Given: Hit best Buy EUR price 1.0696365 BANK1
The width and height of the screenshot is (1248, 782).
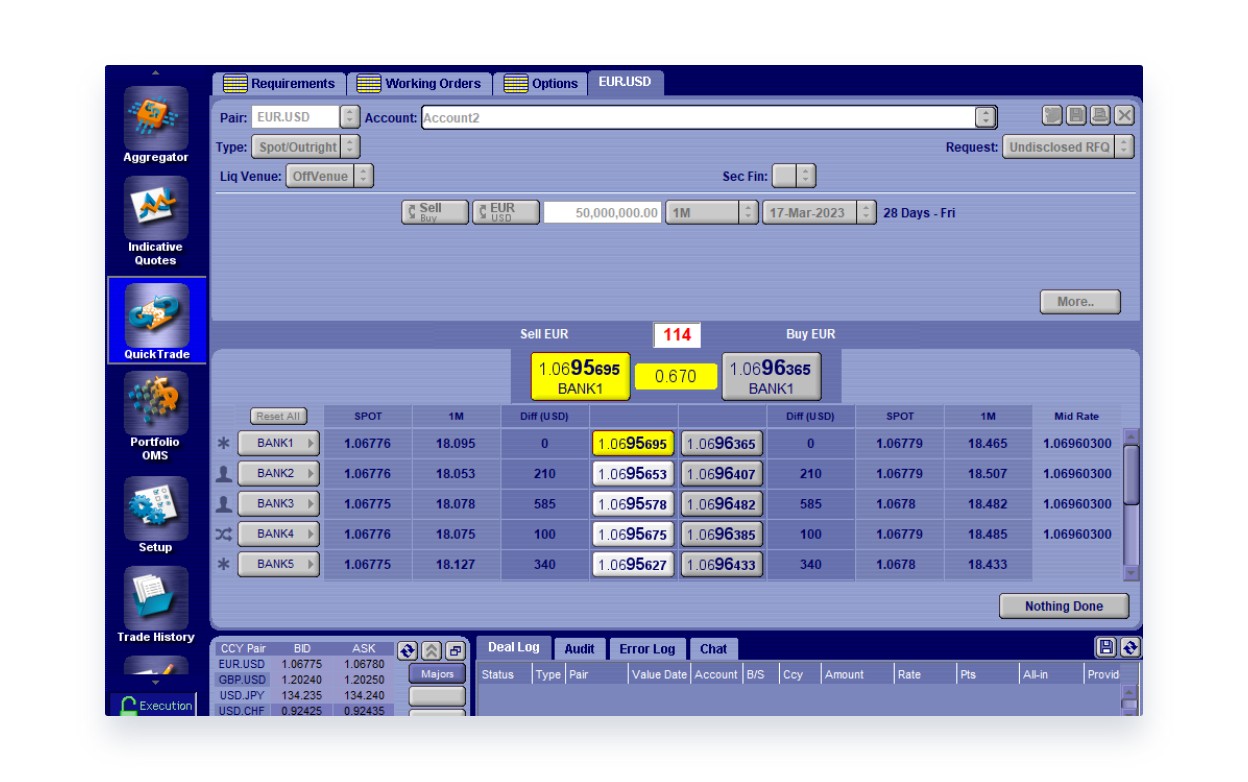Looking at the screenshot, I should point(771,378).
